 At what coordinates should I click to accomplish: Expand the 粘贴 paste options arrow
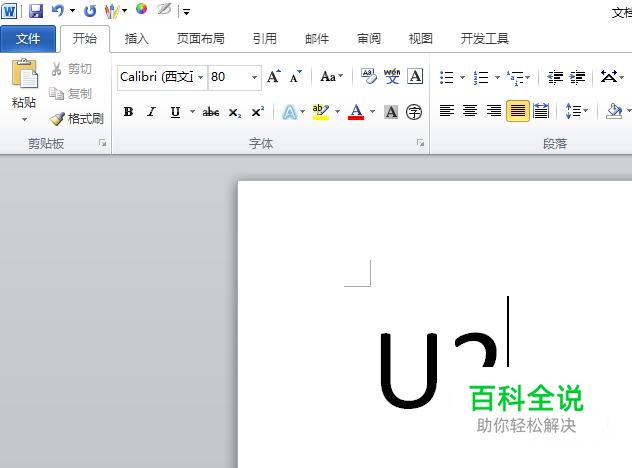[x=24, y=119]
